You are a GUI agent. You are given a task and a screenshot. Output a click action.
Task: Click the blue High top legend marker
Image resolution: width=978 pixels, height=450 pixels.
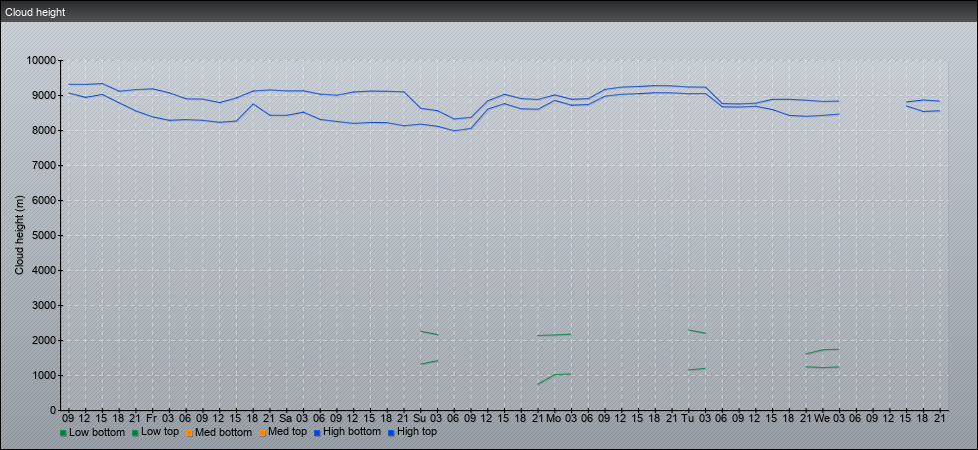pyautogui.click(x=391, y=433)
